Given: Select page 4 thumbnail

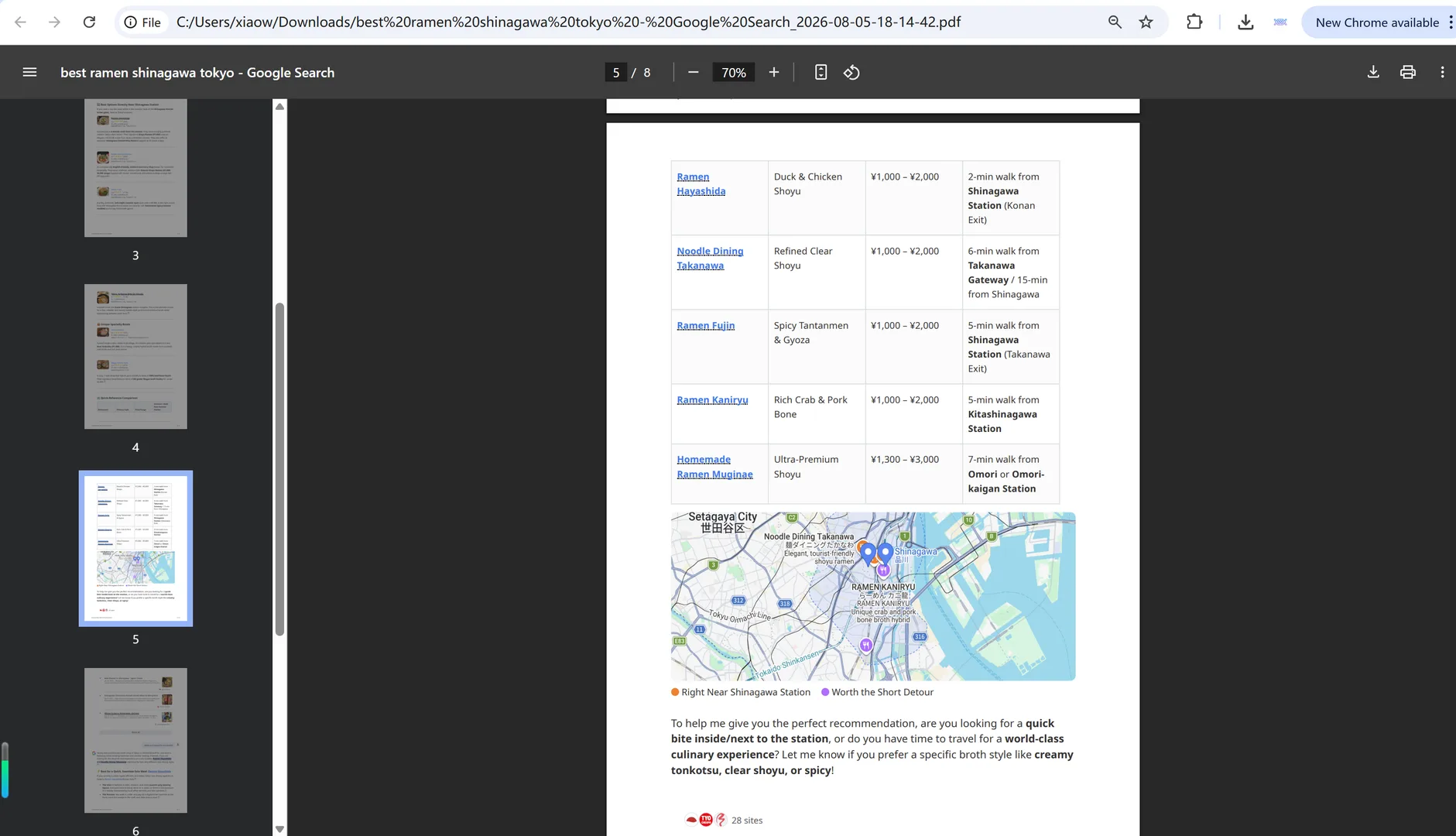Looking at the screenshot, I should [135, 356].
